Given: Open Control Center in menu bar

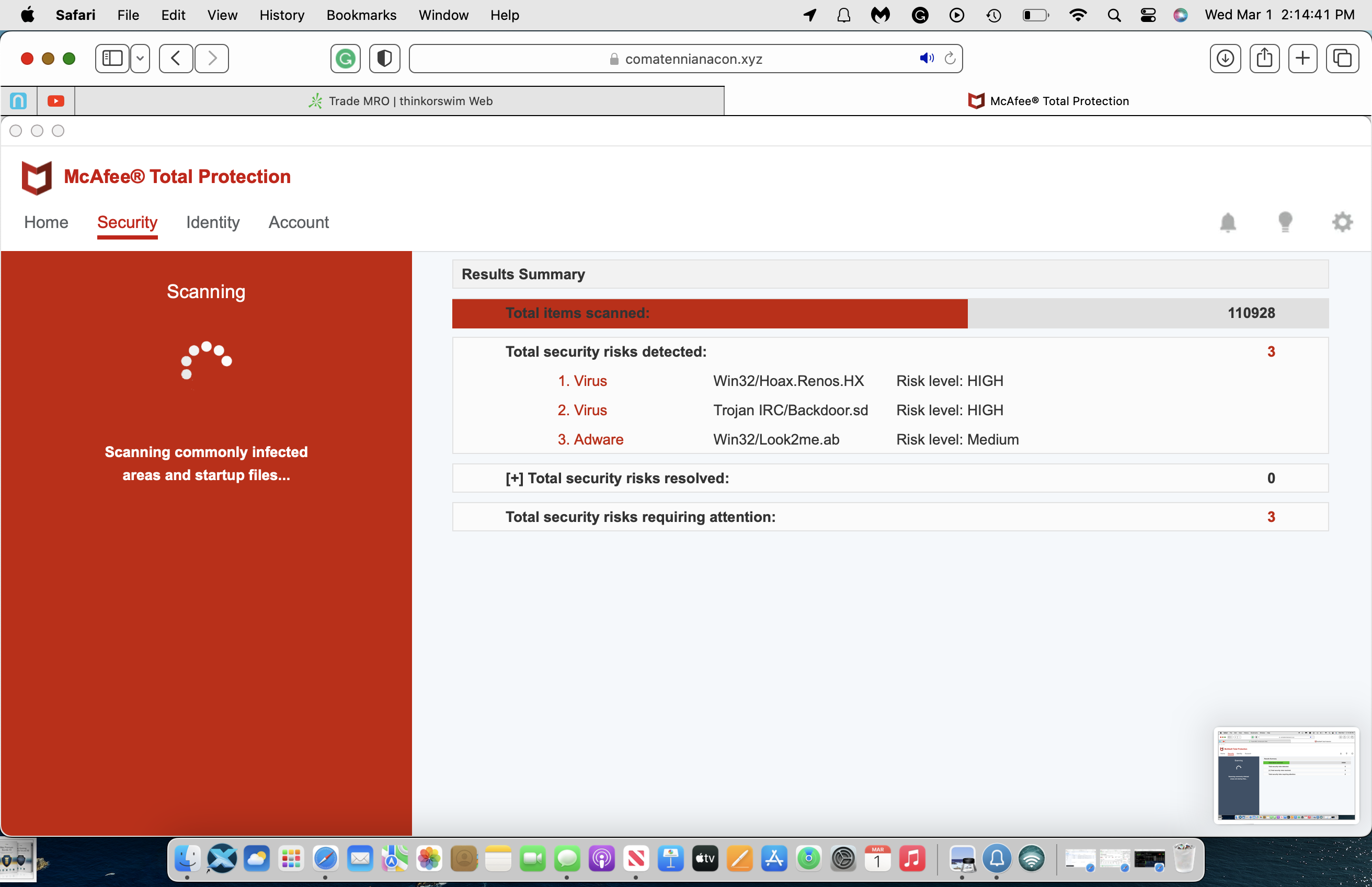Looking at the screenshot, I should [x=1148, y=16].
